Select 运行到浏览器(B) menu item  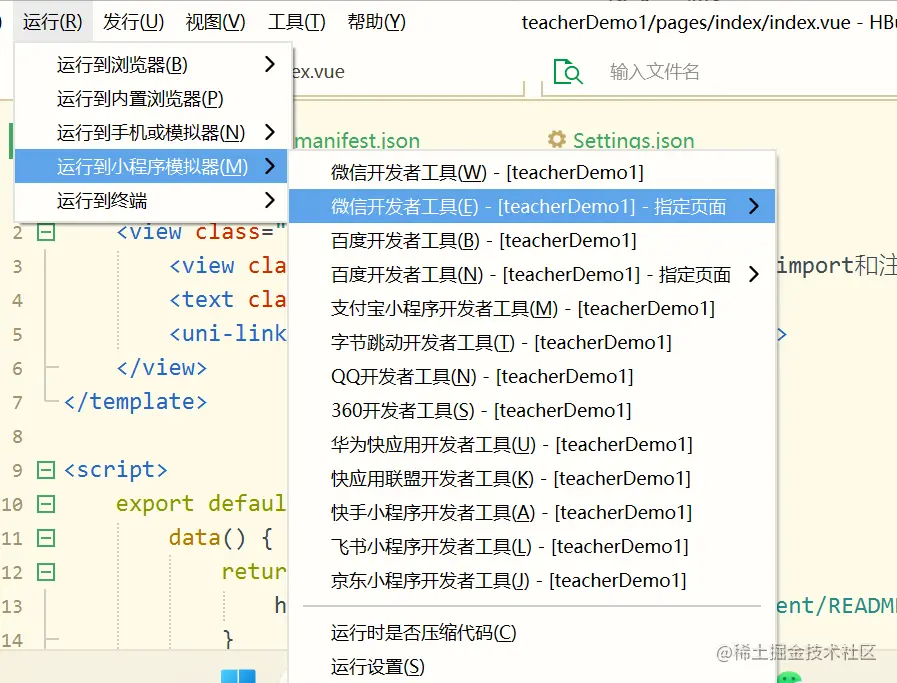pyautogui.click(x=151, y=65)
